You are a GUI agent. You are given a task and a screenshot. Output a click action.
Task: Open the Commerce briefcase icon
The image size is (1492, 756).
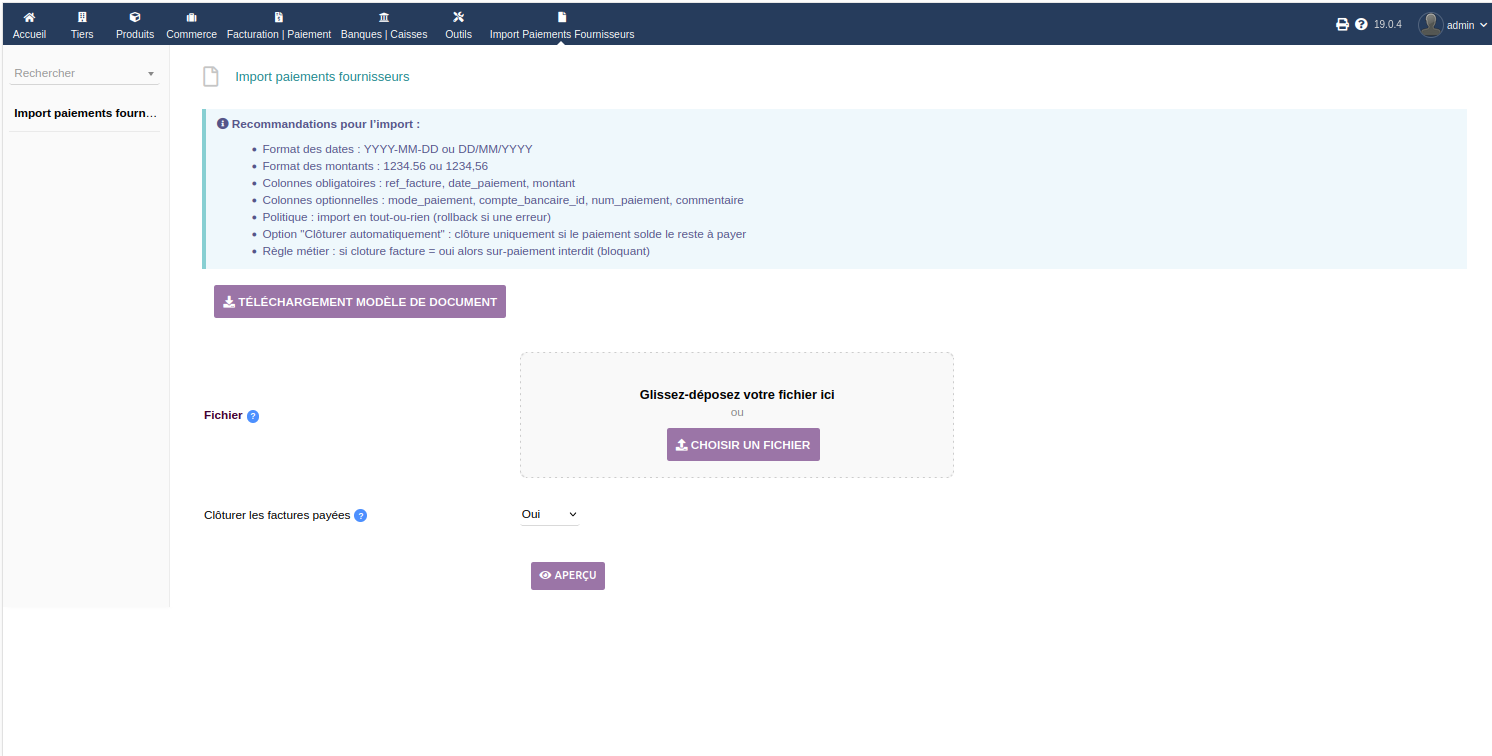pyautogui.click(x=191, y=17)
